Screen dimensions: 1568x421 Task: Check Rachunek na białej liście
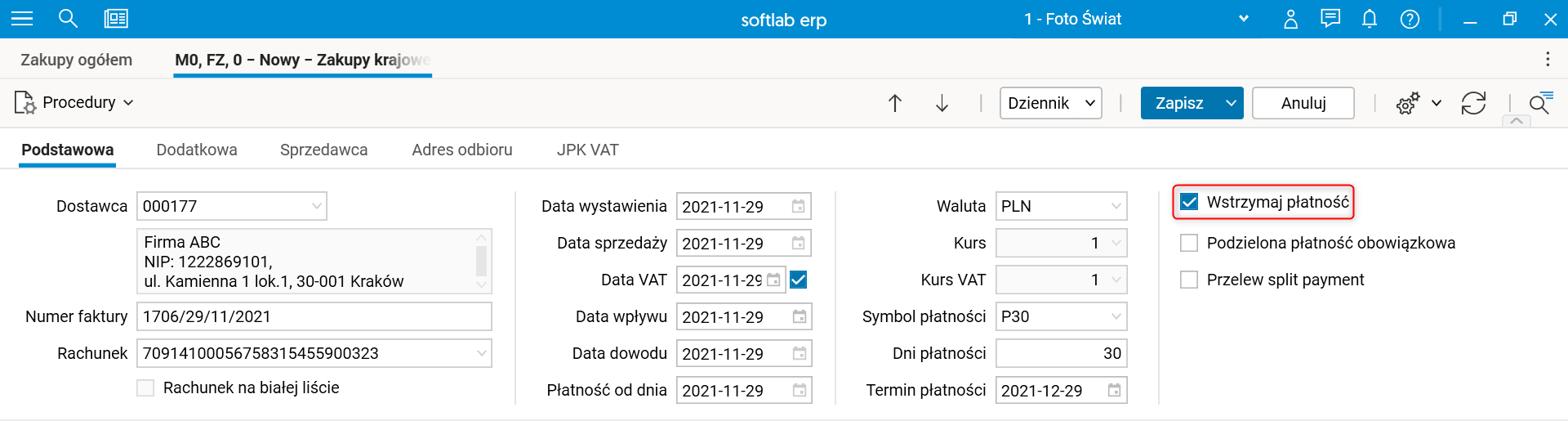click(145, 387)
